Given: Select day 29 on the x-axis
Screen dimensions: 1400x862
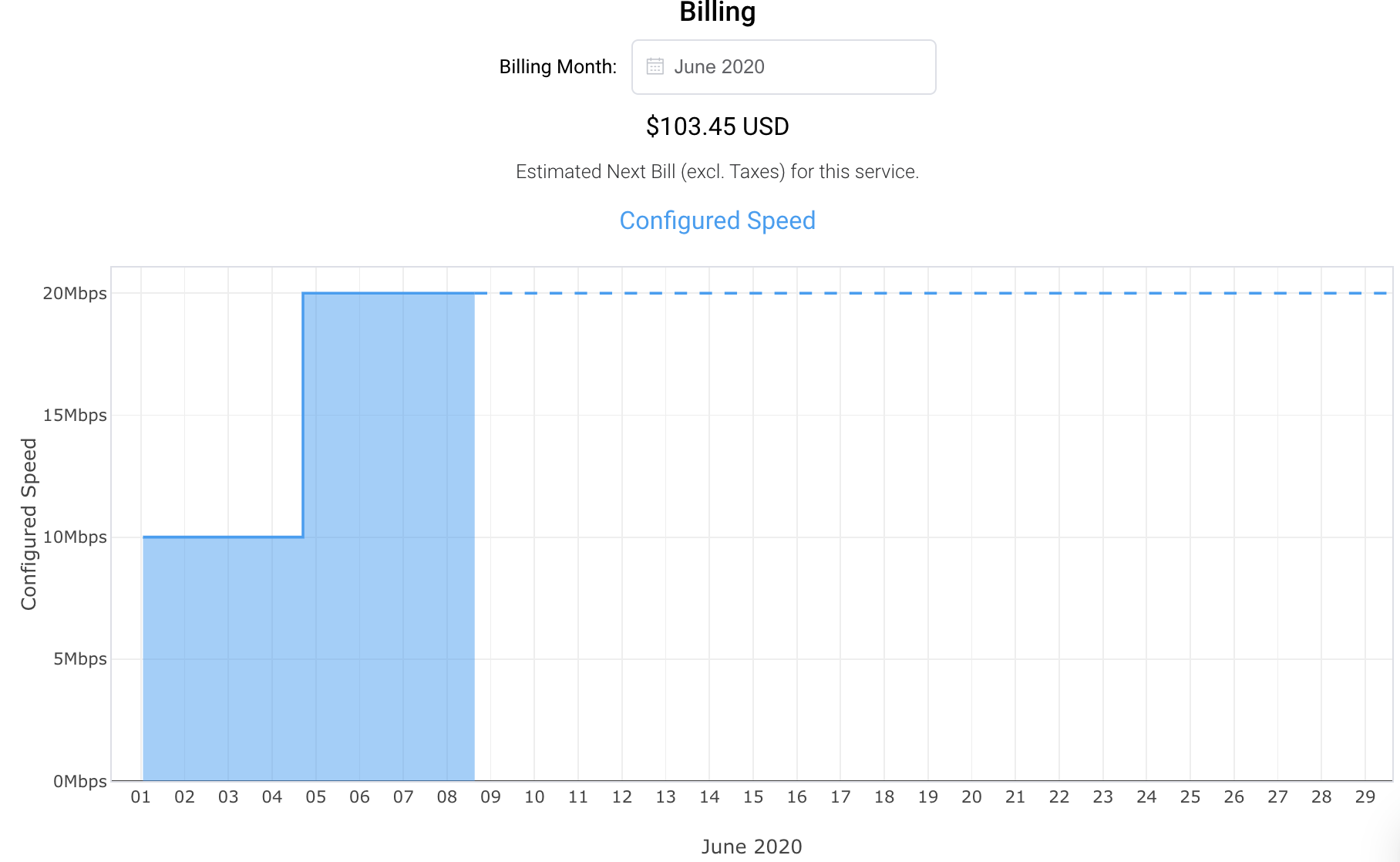Looking at the screenshot, I should (x=1365, y=798).
